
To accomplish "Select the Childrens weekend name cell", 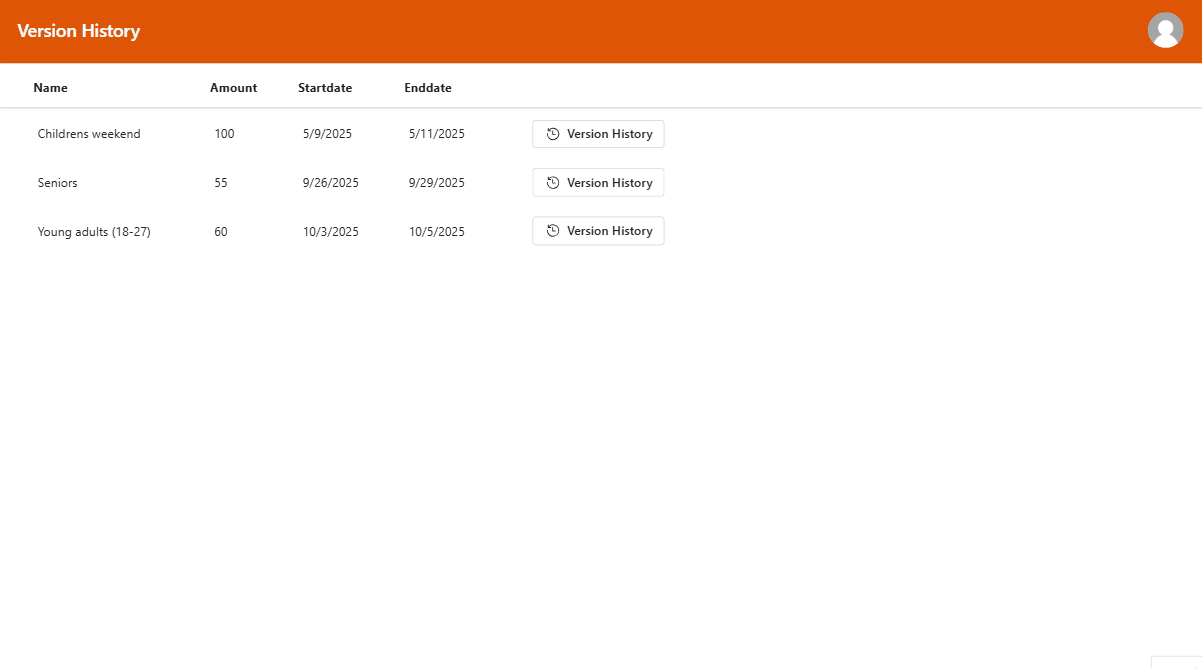I will (89, 134).
